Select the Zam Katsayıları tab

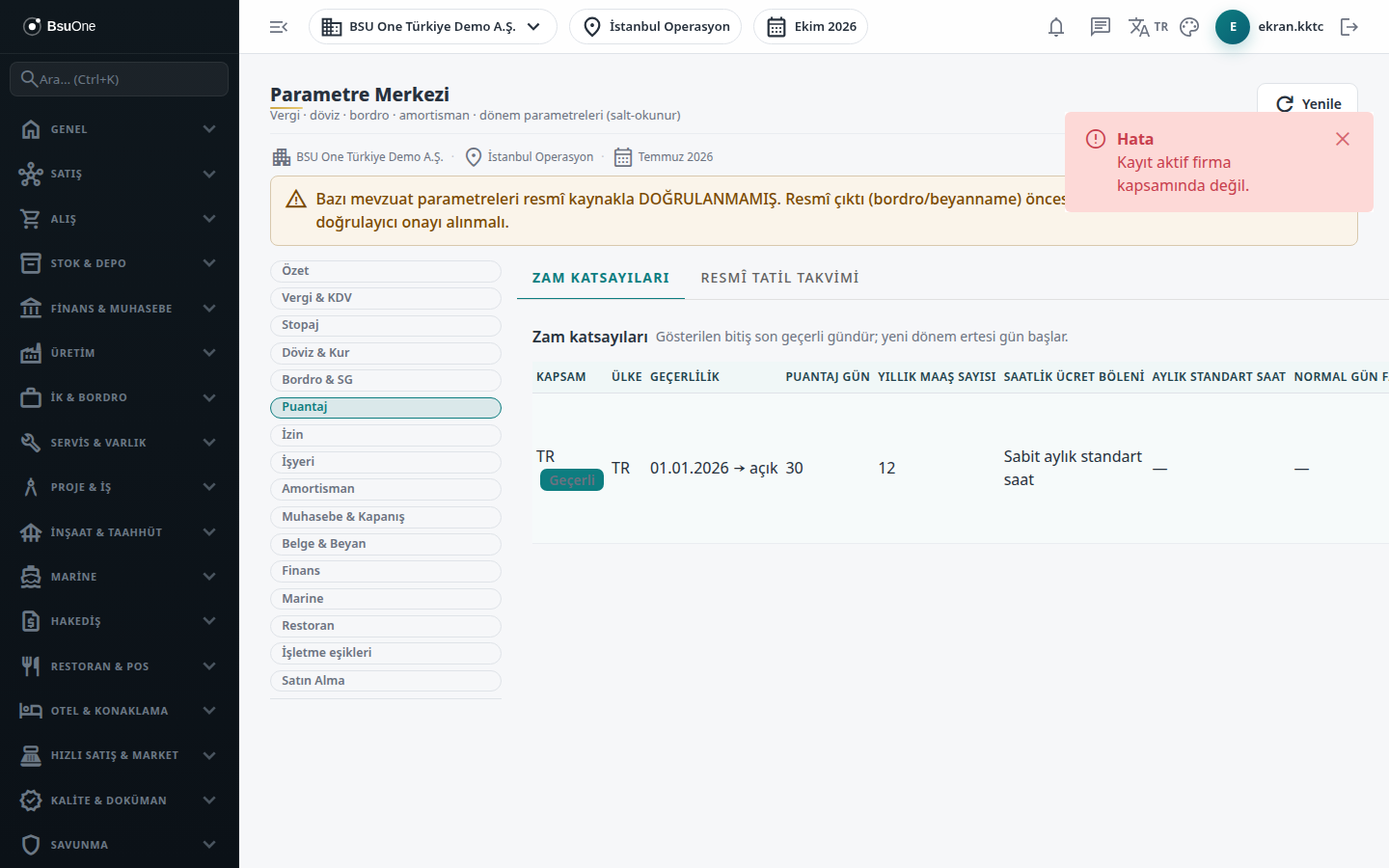coord(601,278)
